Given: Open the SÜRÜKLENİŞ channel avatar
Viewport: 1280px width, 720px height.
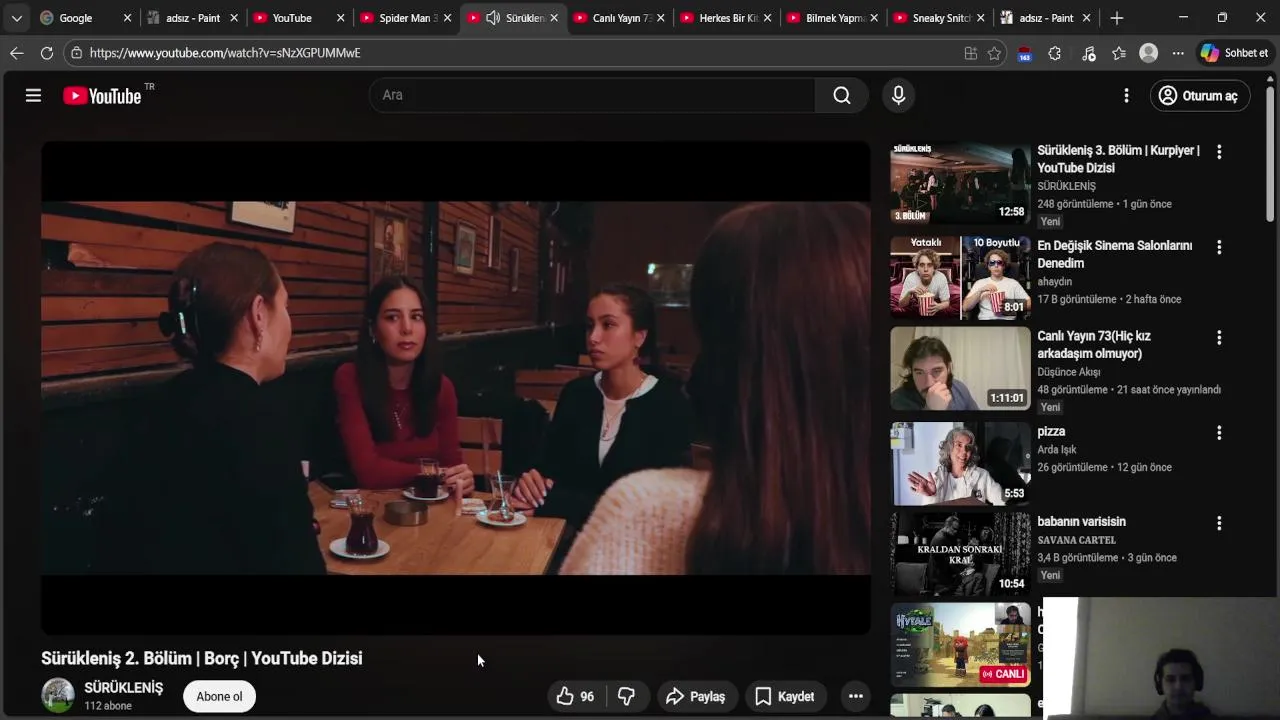Looking at the screenshot, I should (58, 695).
